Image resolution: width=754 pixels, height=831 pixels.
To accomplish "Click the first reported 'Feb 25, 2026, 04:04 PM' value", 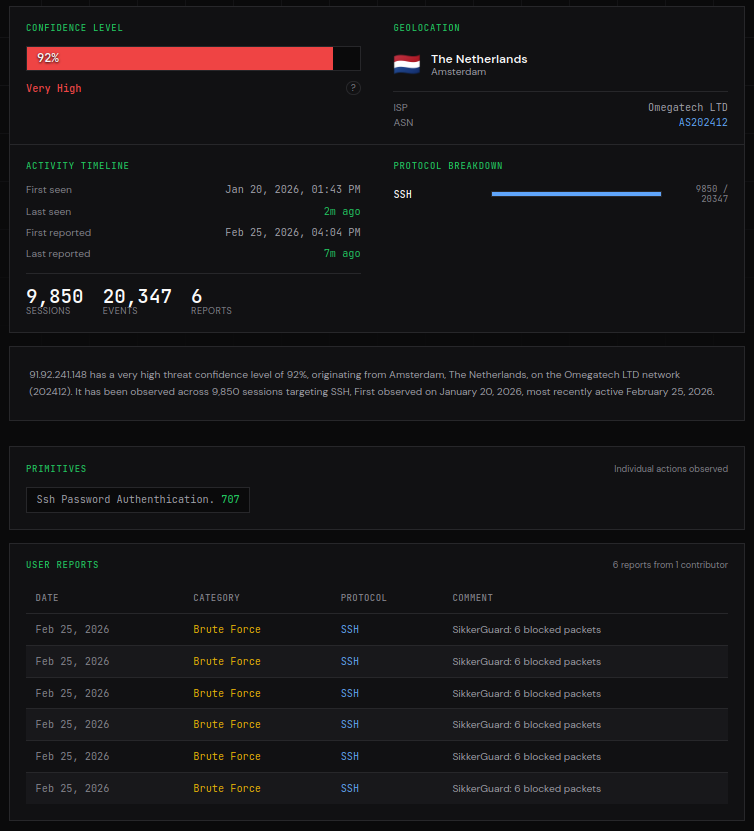I will click(293, 233).
